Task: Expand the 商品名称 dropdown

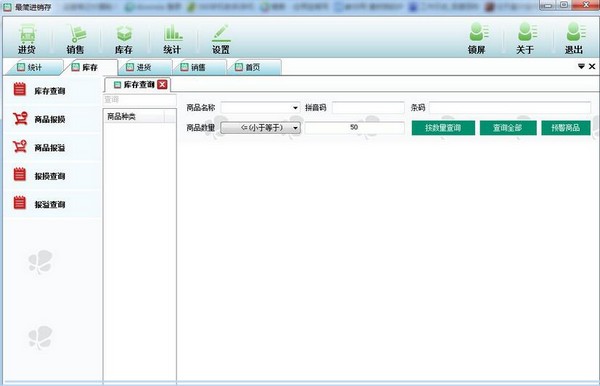Action: coord(295,108)
